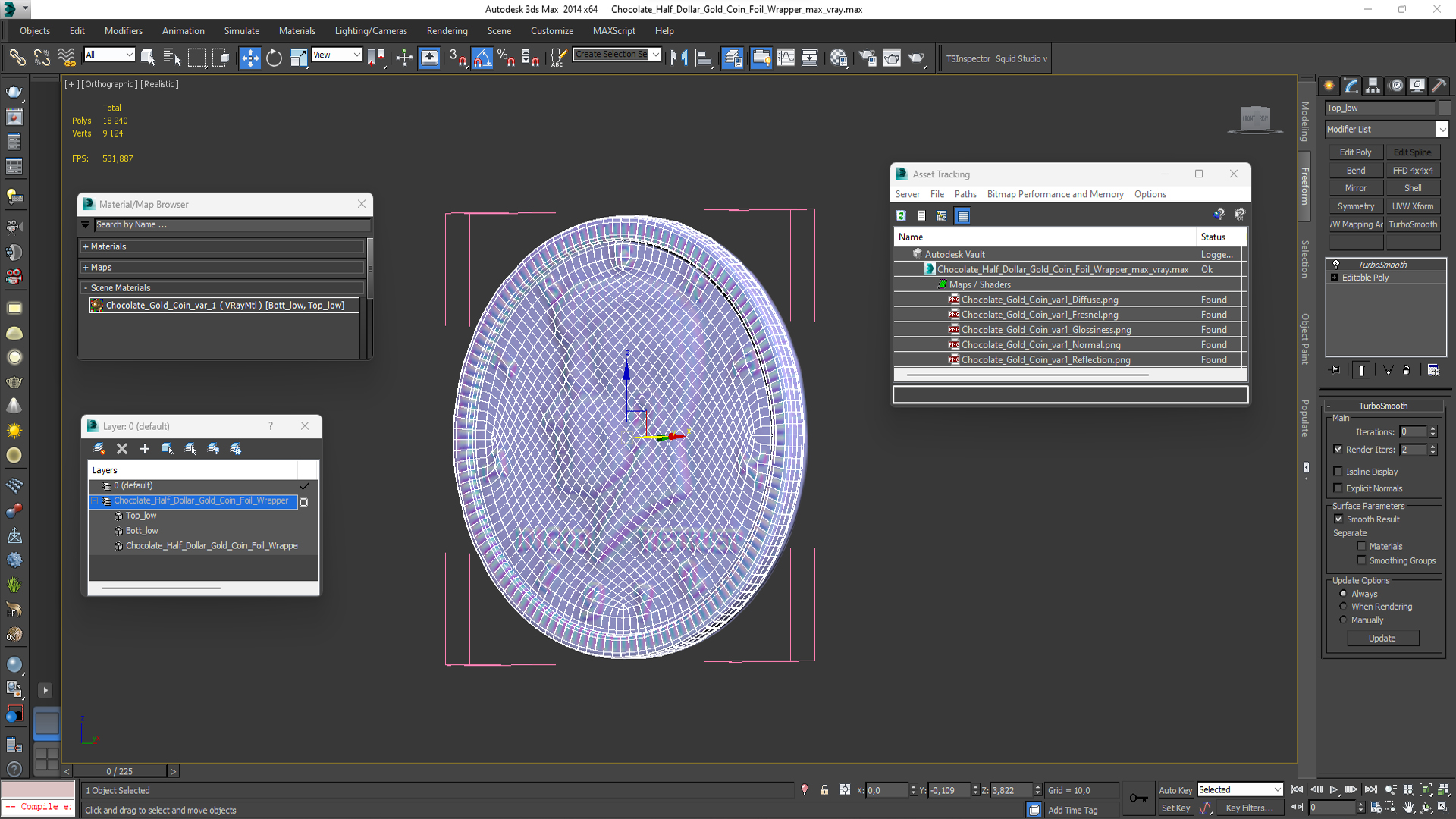
Task: Open the Curve Editor icon
Action: point(786,58)
